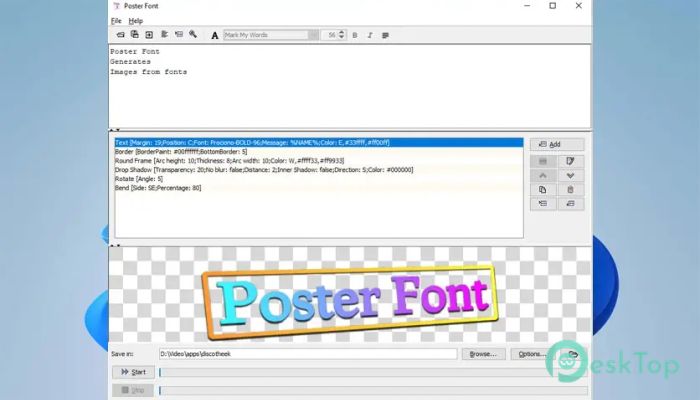Click the lower progress bar next to Stop
Screen dimensions: 700x400
pyautogui.click(x=373, y=391)
